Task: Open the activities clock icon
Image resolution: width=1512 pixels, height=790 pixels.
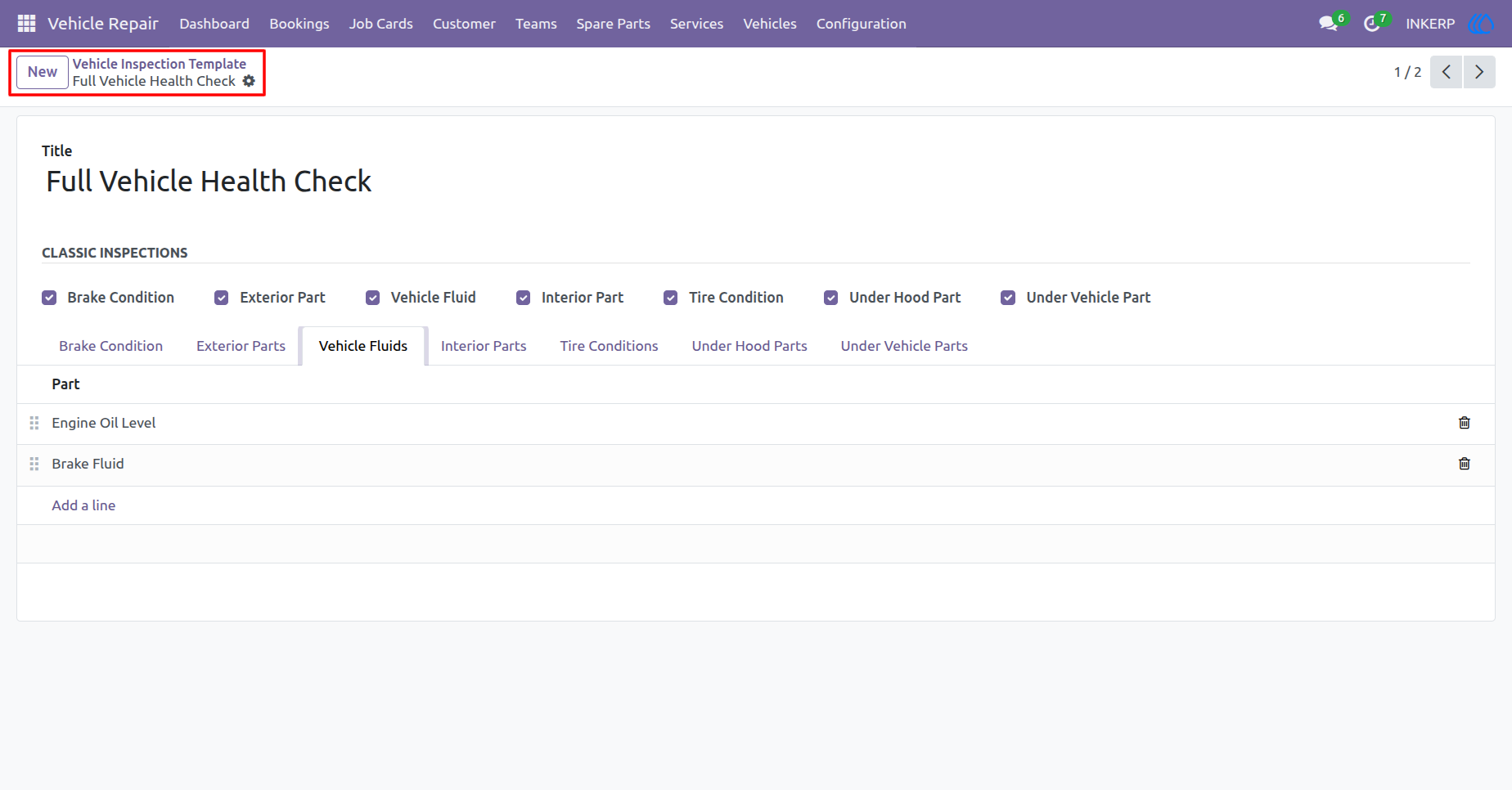Action: (x=1372, y=24)
